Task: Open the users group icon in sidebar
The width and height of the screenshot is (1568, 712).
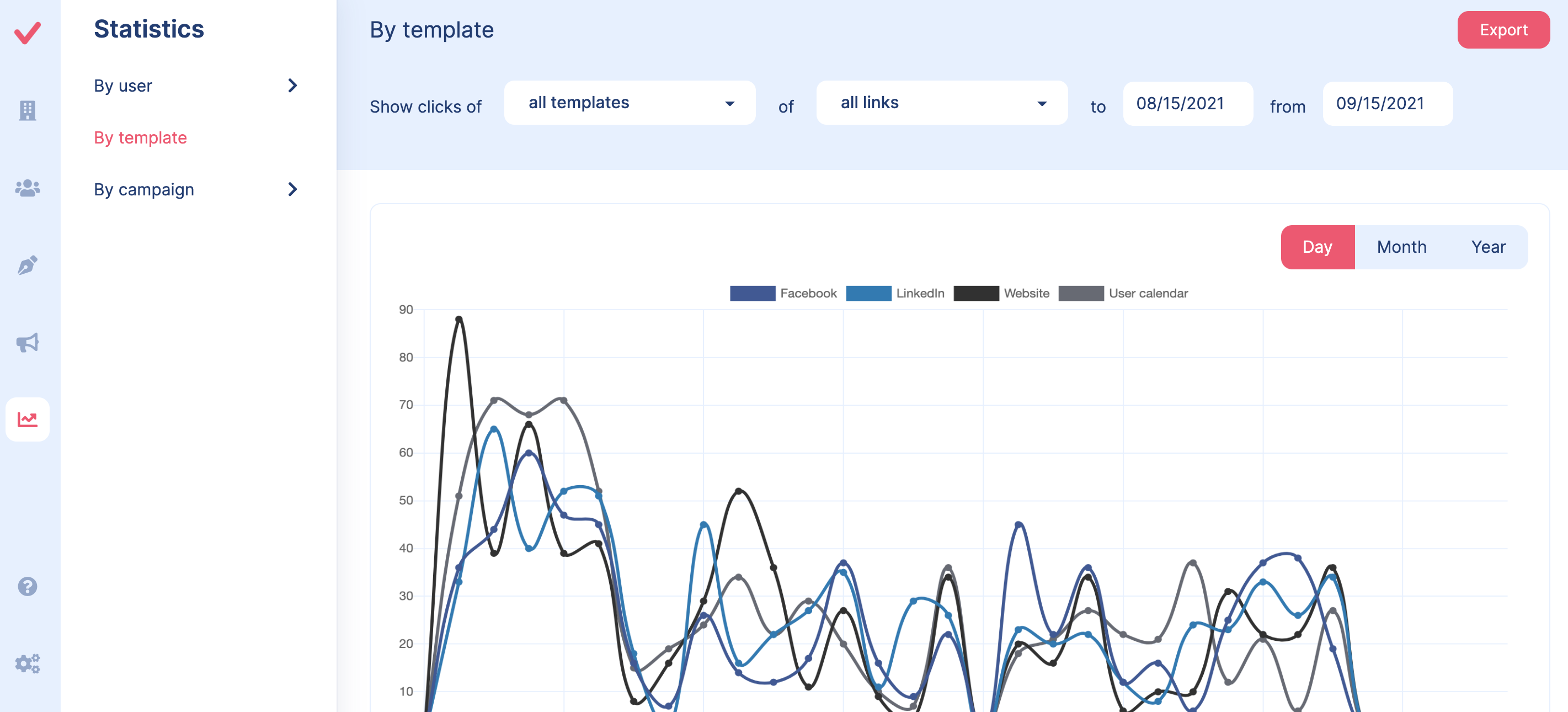Action: point(28,188)
